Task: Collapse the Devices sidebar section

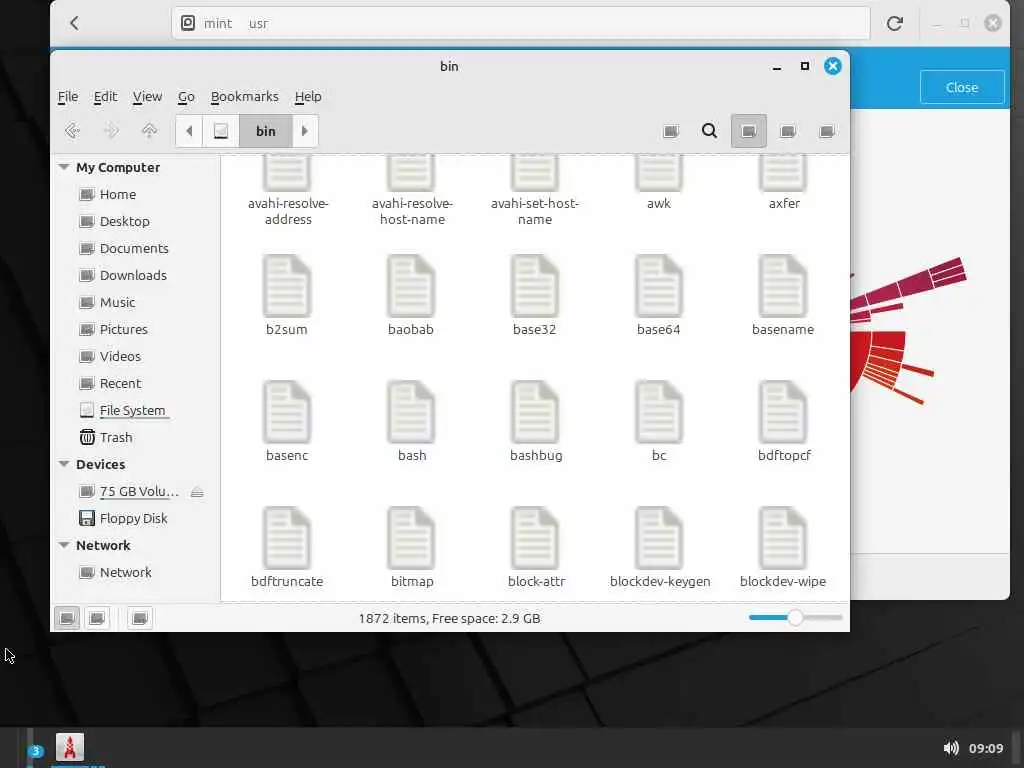Action: pyautogui.click(x=64, y=464)
